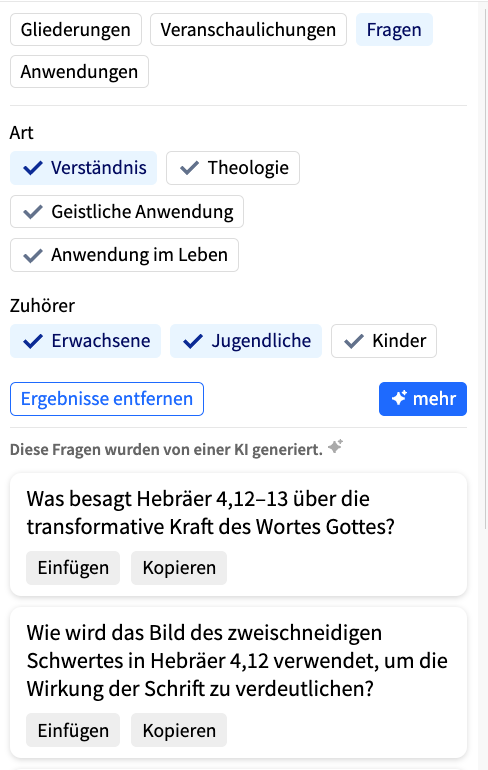
Task: Click the checkmark icon on Kinder chip
Action: pos(353,341)
